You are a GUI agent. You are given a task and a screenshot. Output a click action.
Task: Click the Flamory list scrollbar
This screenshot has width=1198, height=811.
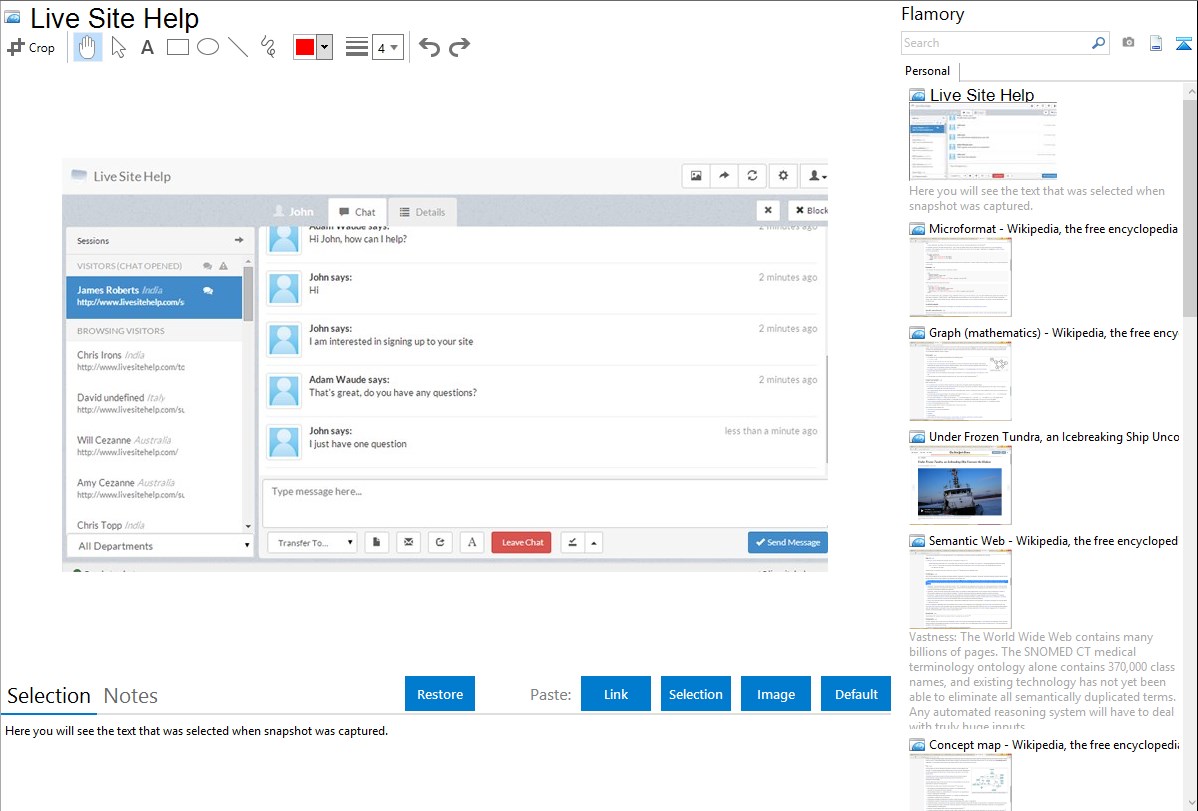1190,206
